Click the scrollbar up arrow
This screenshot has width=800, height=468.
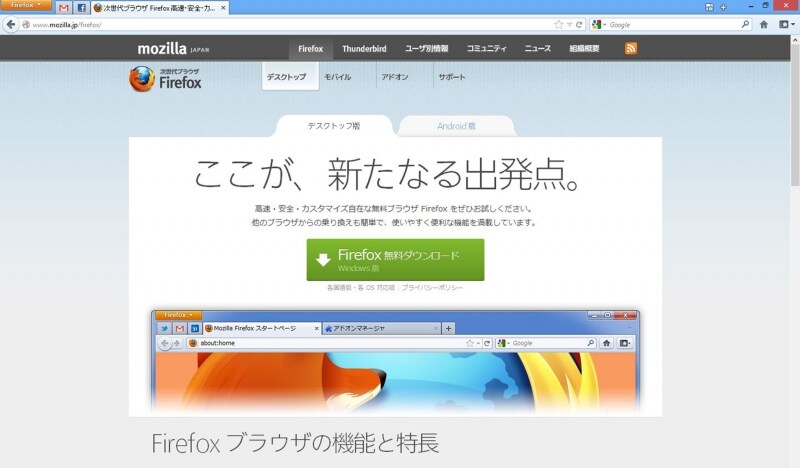click(795, 40)
